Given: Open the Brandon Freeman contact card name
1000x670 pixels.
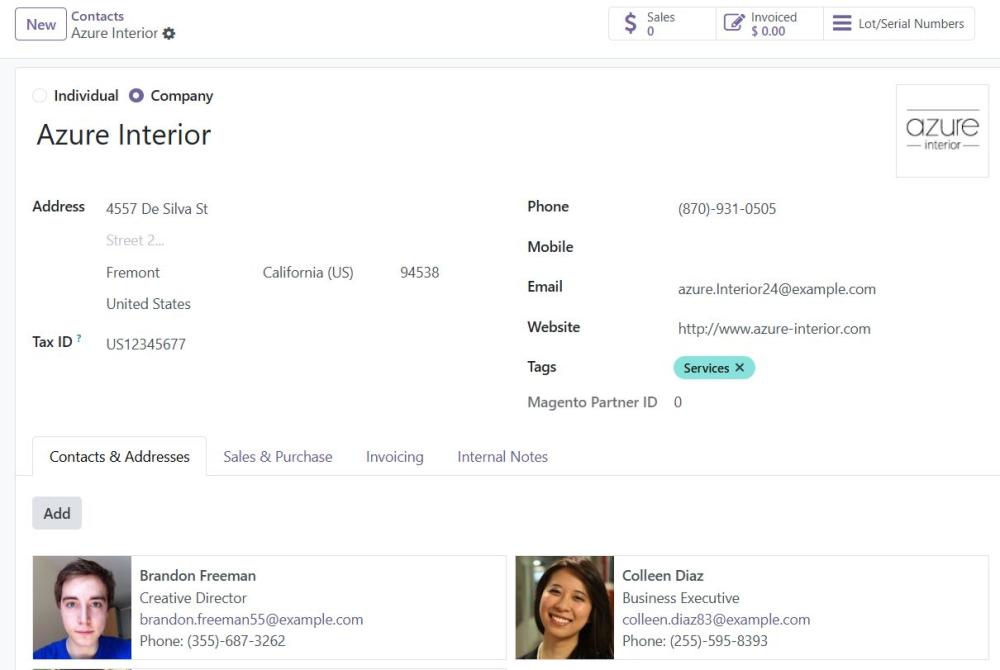Looking at the screenshot, I should (198, 576).
